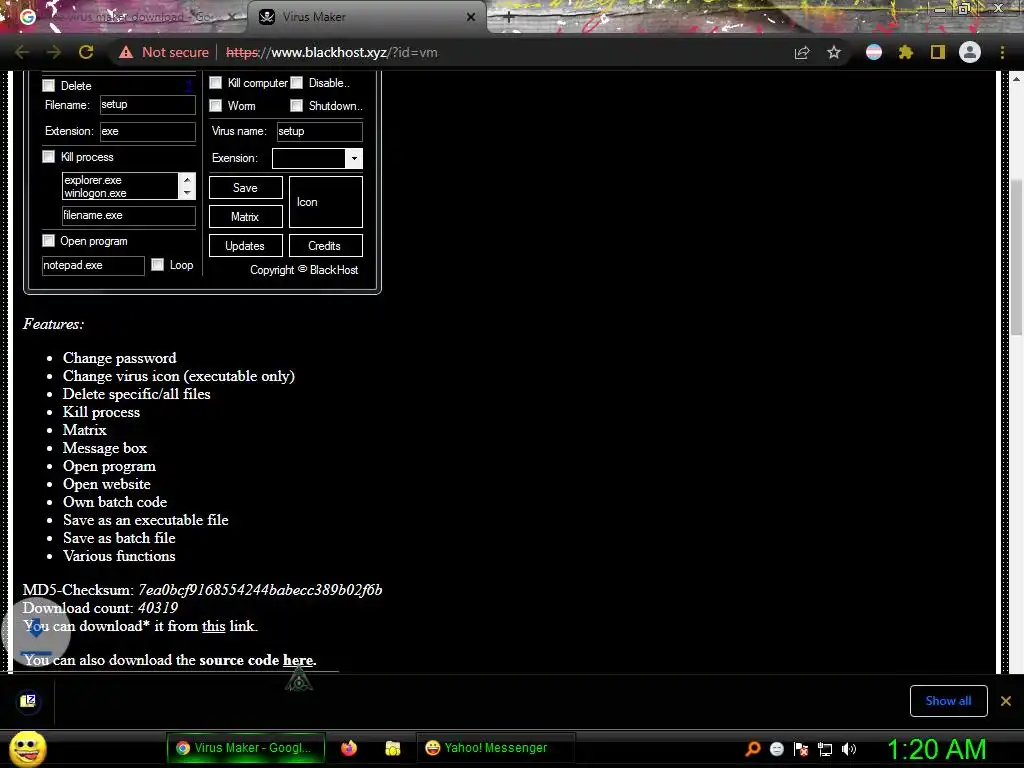Screen dimensions: 1024x768
Task: Share this page via share icon
Action: (x=802, y=52)
